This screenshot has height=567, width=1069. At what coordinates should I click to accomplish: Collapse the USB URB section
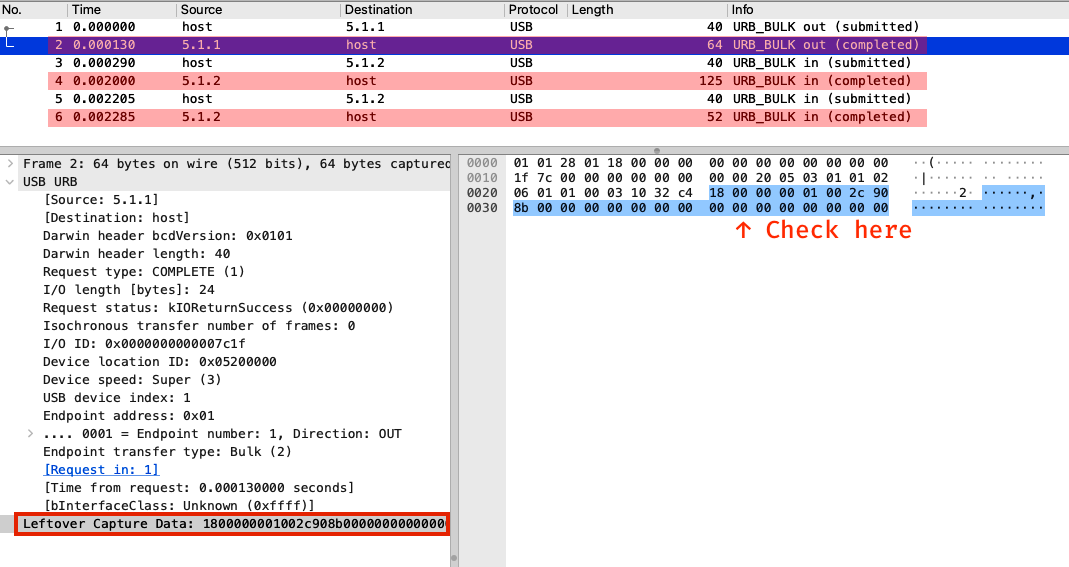pos(10,182)
